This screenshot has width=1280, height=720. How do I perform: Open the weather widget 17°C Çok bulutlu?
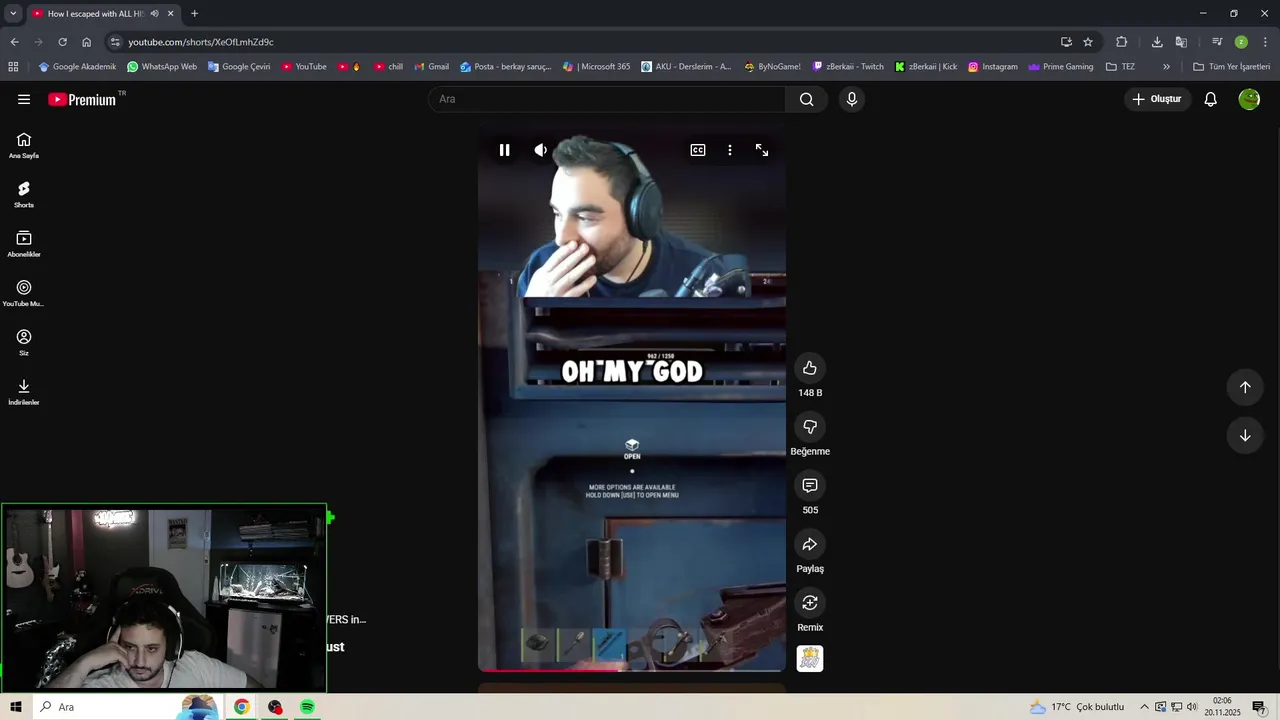click(x=1077, y=707)
